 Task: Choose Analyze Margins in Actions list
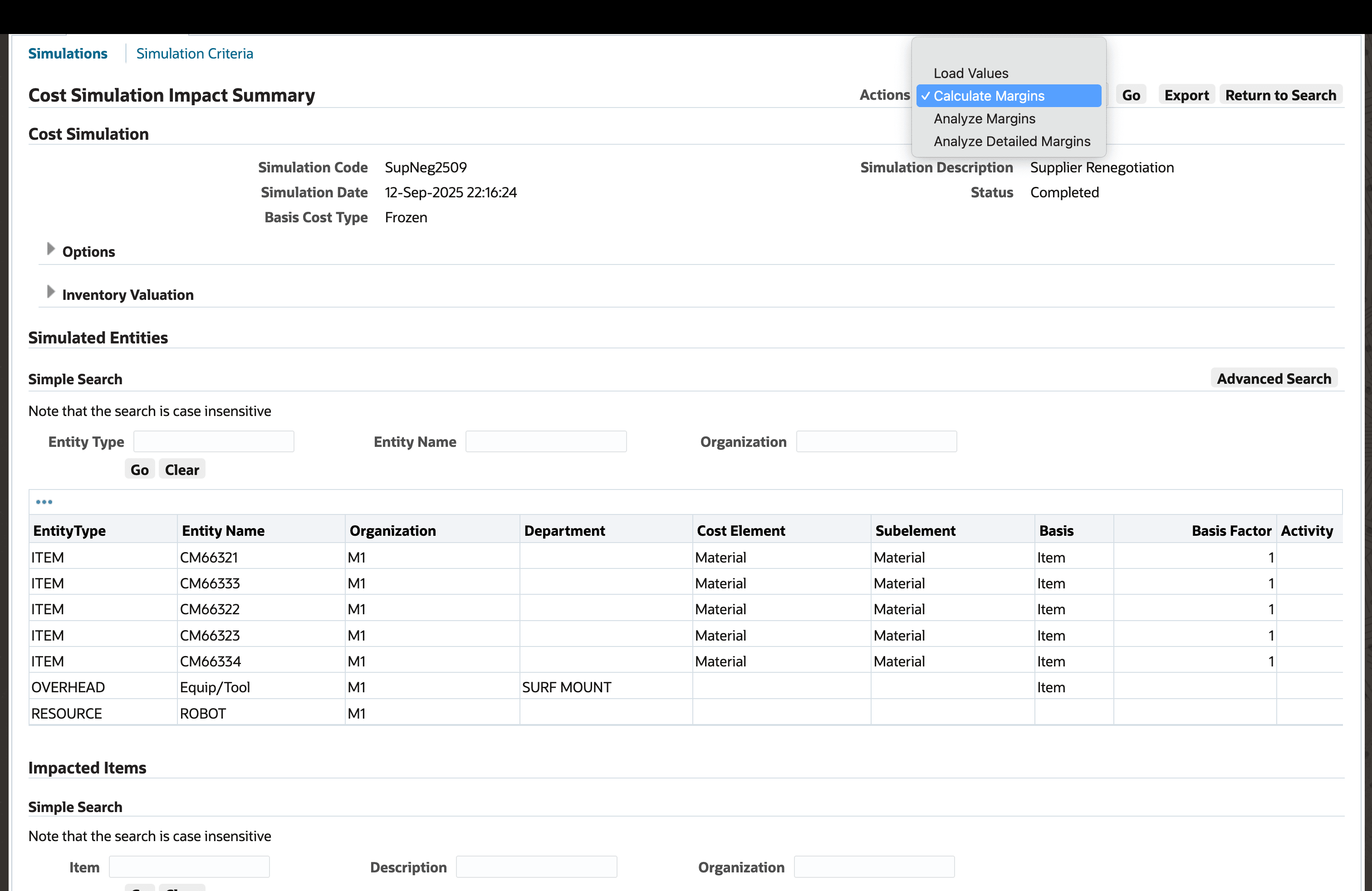pos(984,119)
